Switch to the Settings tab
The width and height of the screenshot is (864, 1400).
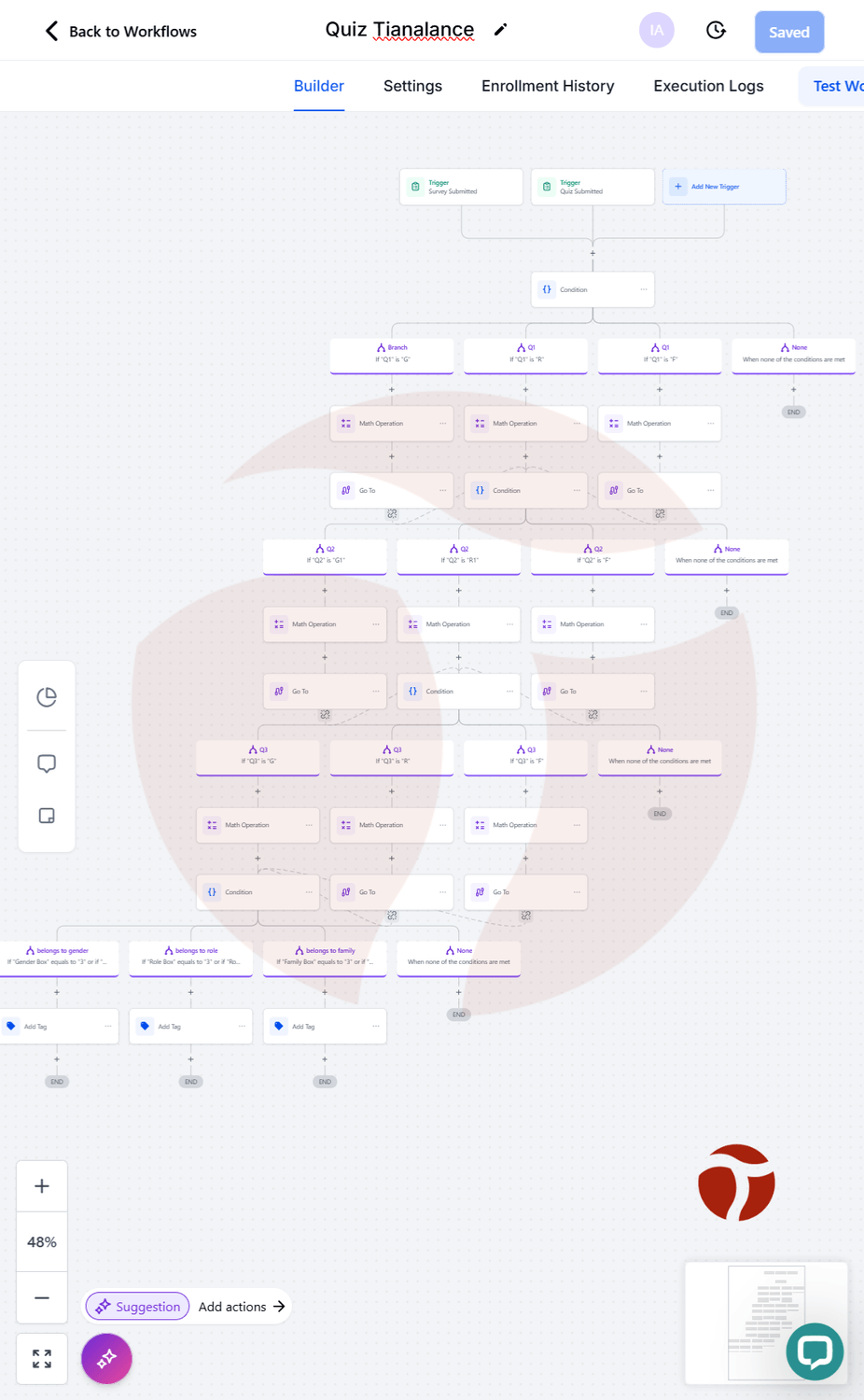click(412, 86)
